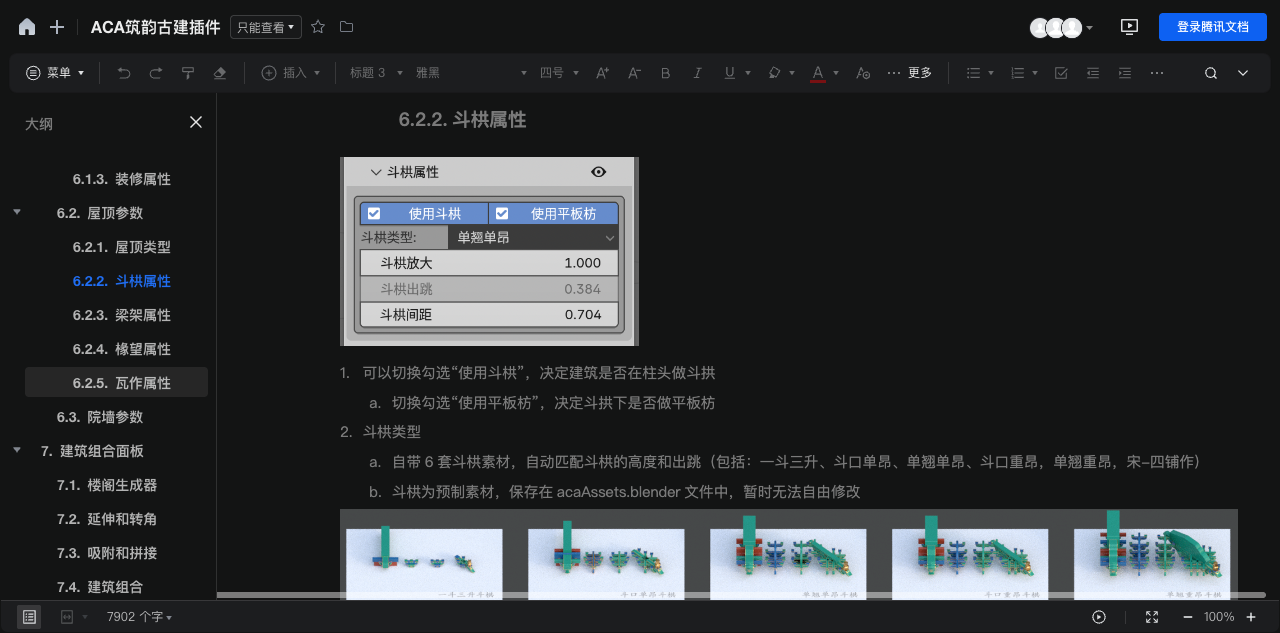
Task: Collapse the 7. 建筑组合面板 outline section
Action: tap(16, 451)
